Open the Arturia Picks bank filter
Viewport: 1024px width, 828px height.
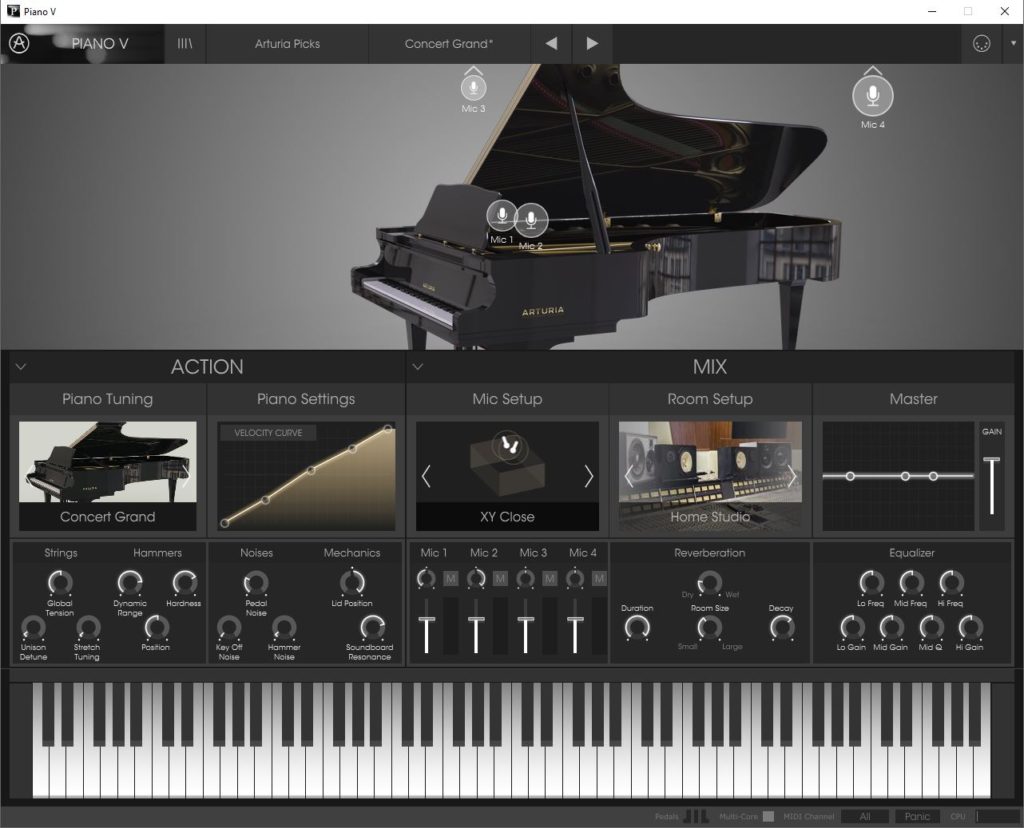tap(287, 44)
